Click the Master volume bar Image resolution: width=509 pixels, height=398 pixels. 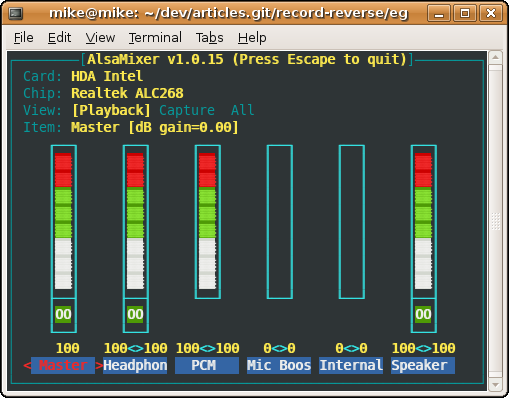pos(64,221)
